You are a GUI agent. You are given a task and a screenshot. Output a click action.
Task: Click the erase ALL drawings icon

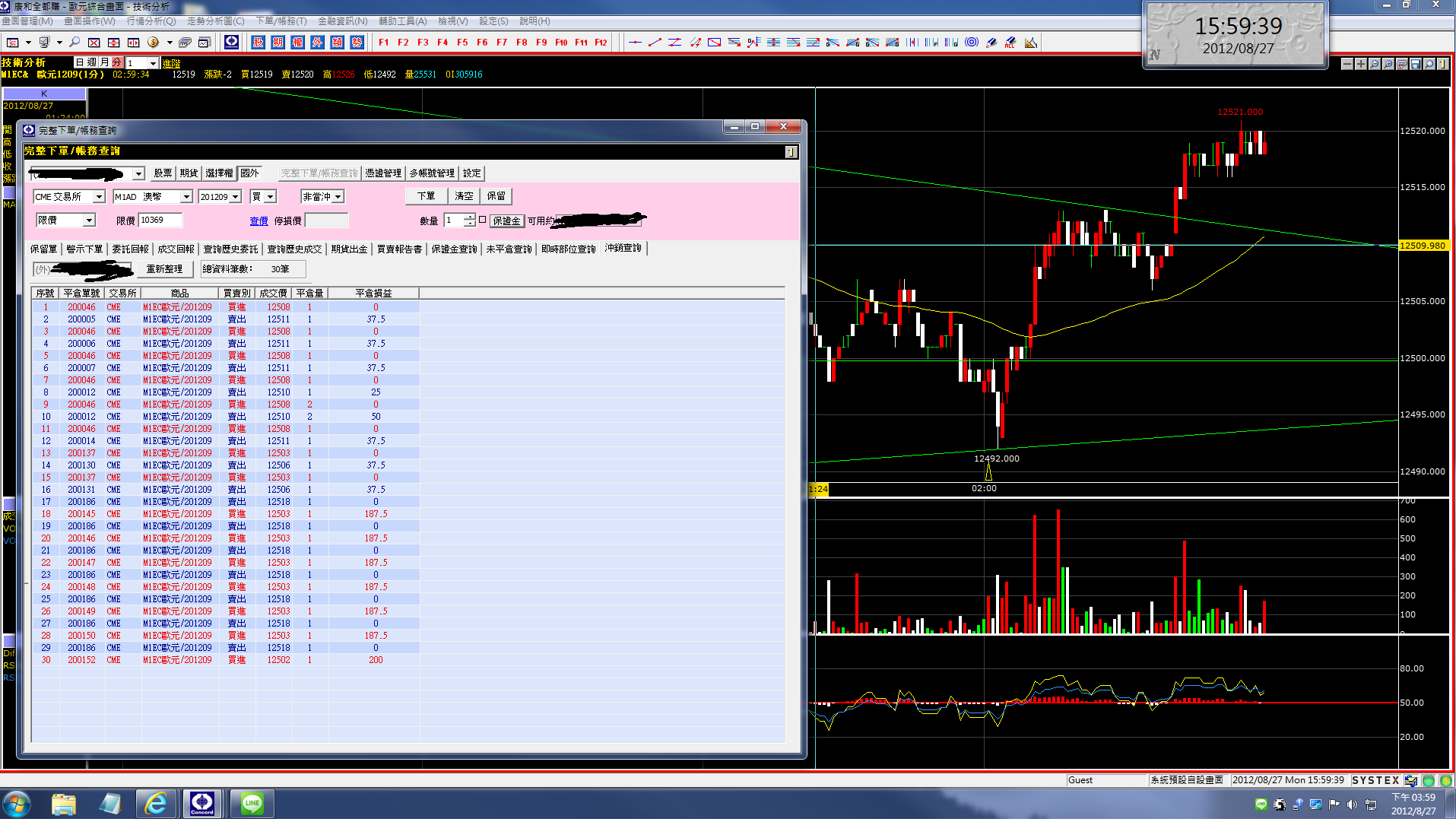click(x=1011, y=43)
